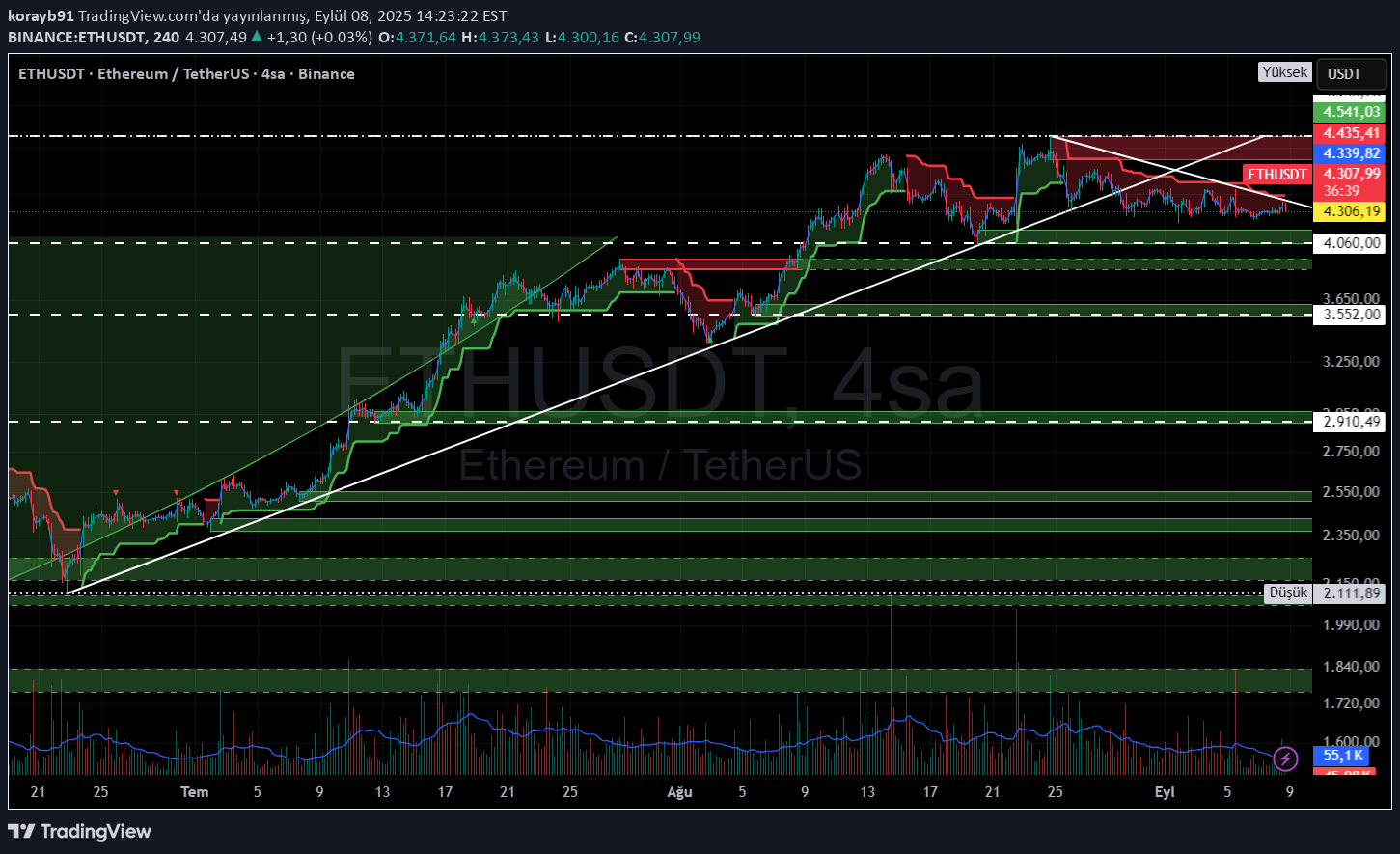
Task: Click the Eyl month marker on time axis
Action: [x=1165, y=792]
